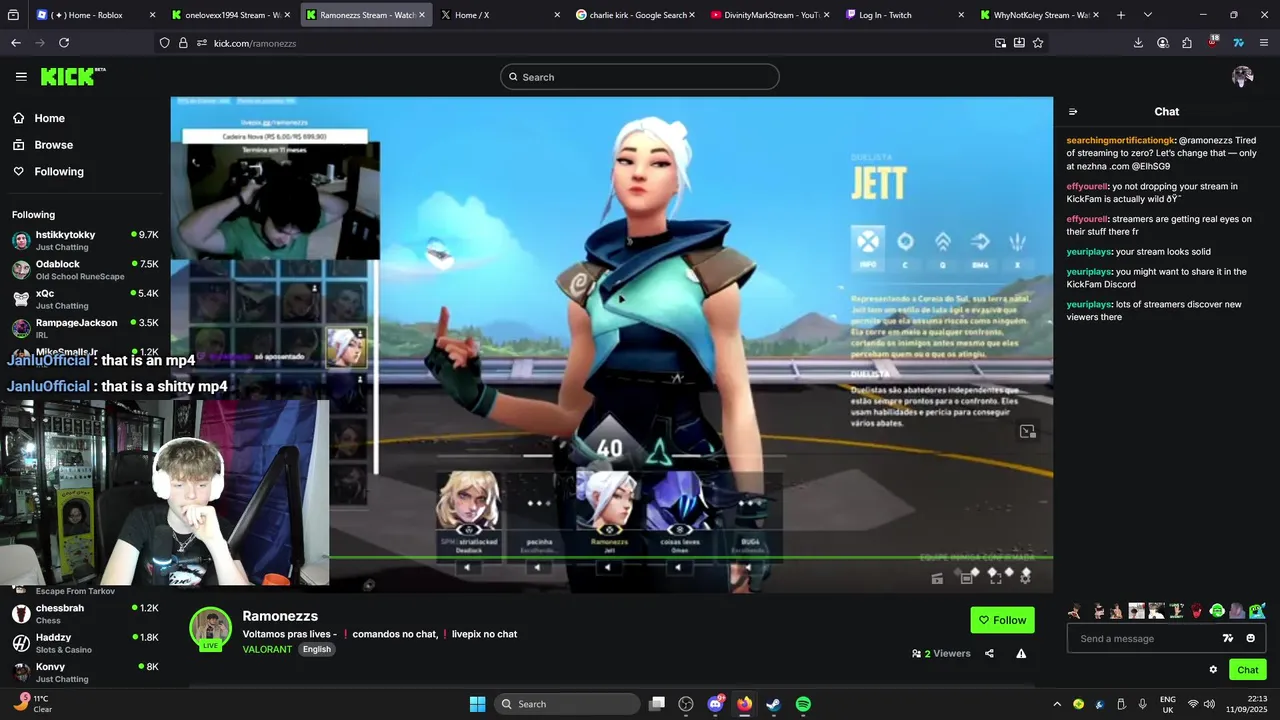Open Firefox downloads panel
This screenshot has height=720, width=1280.
pos(1138,43)
